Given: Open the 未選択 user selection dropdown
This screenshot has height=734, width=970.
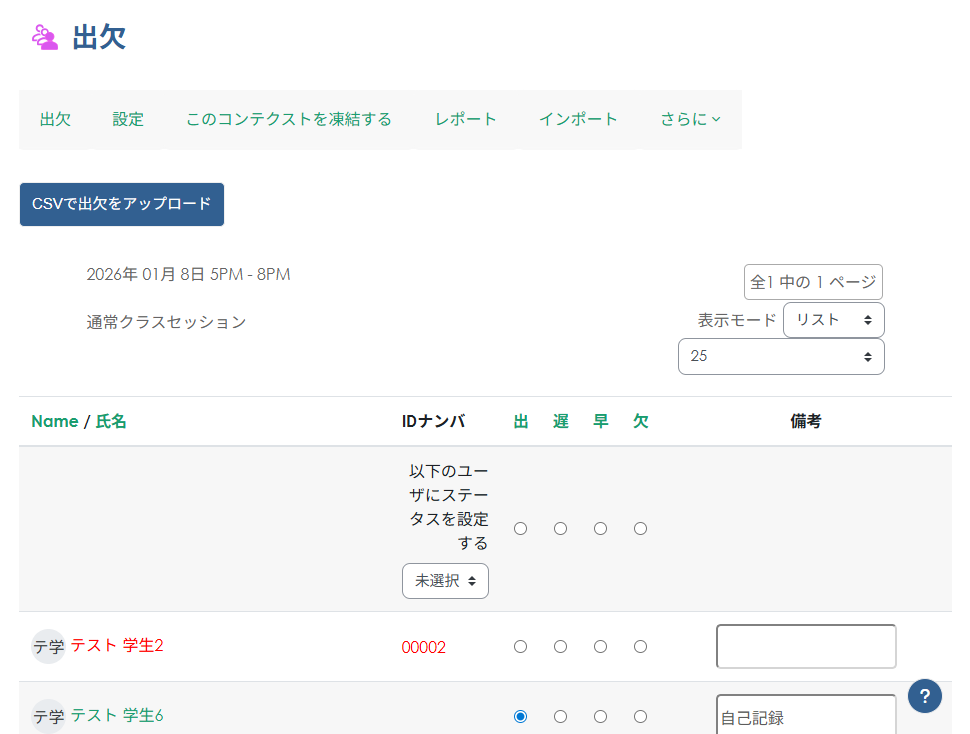Looking at the screenshot, I should click(445, 581).
